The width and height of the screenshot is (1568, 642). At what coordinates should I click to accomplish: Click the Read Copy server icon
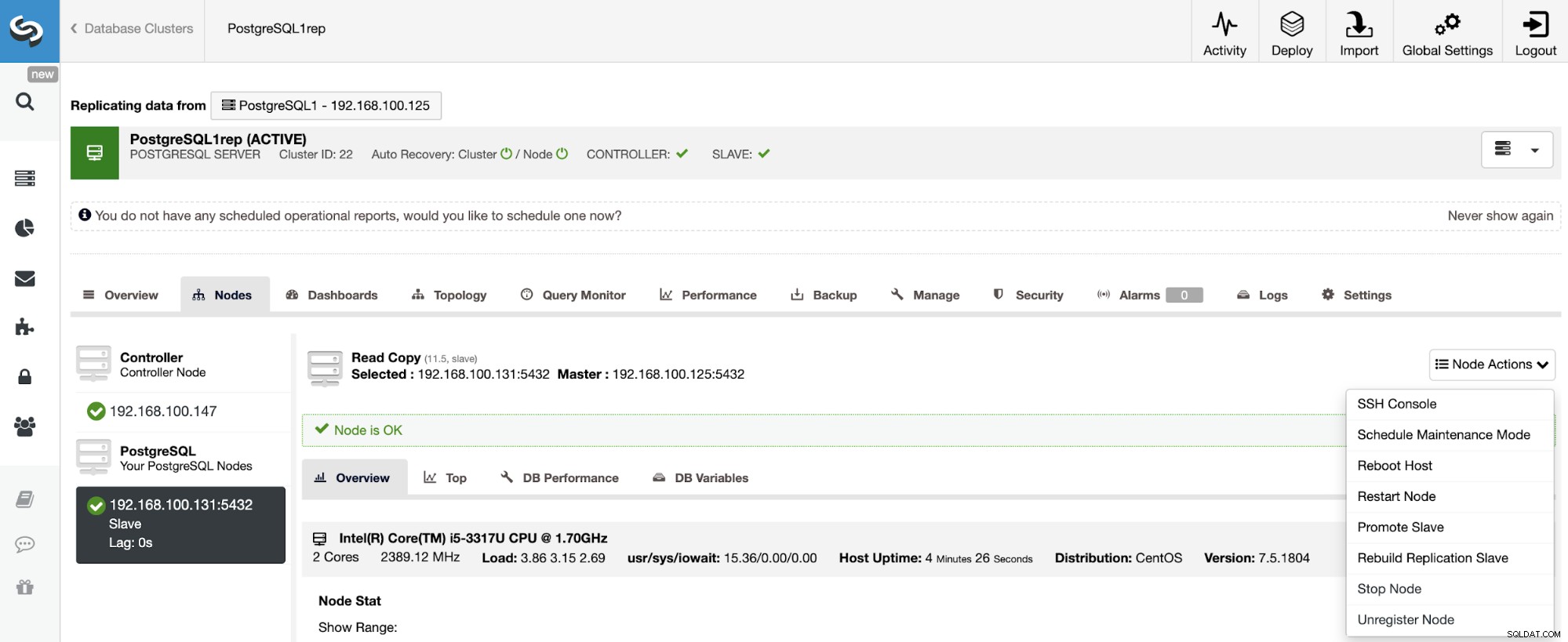[x=325, y=368]
